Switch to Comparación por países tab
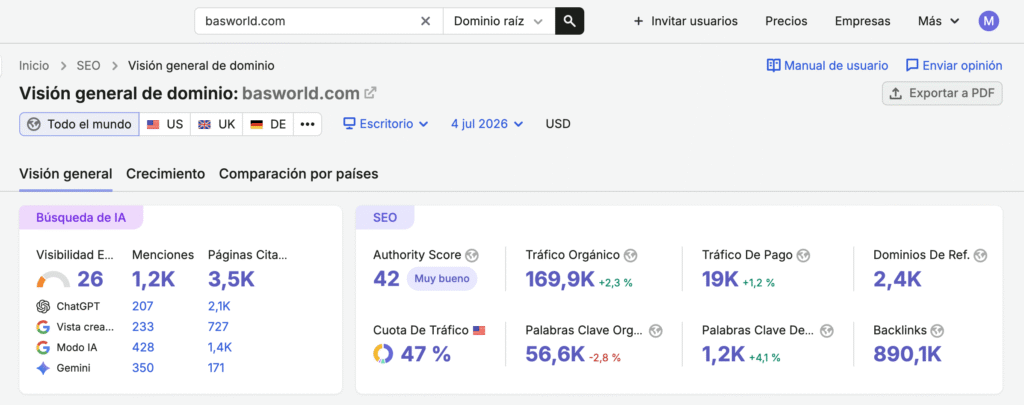The height and width of the screenshot is (405, 1024). [x=298, y=174]
